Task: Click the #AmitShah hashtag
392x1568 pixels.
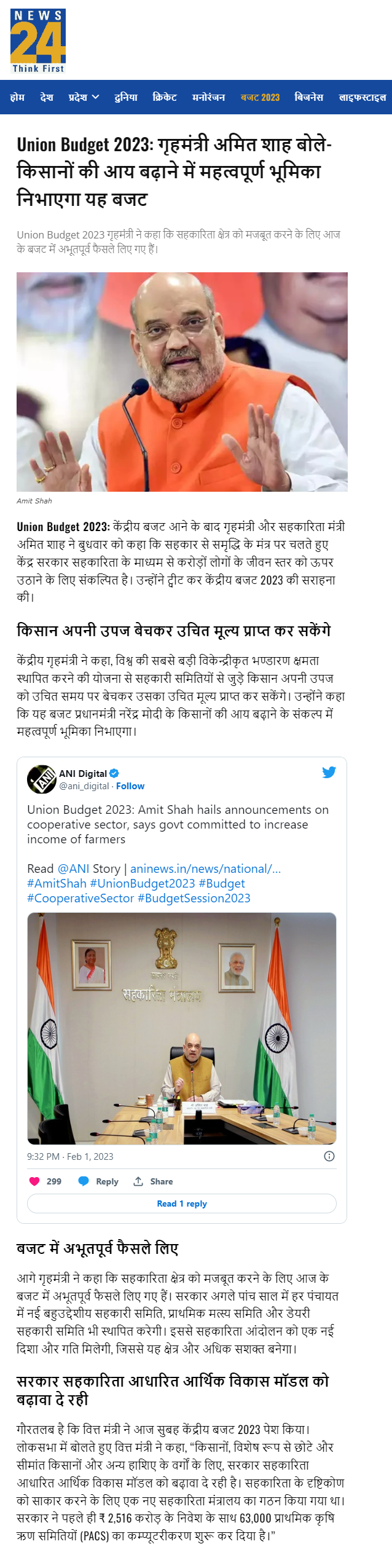Action: (x=57, y=883)
